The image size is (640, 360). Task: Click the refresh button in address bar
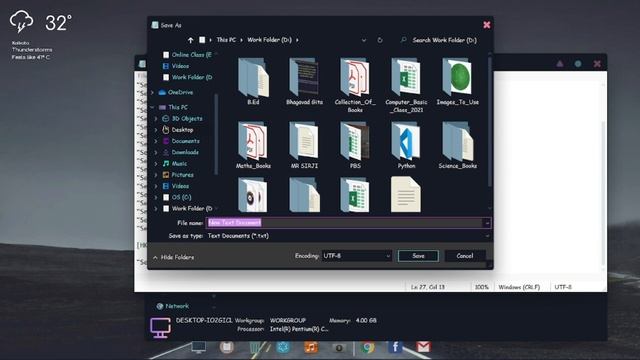pyautogui.click(x=380, y=40)
